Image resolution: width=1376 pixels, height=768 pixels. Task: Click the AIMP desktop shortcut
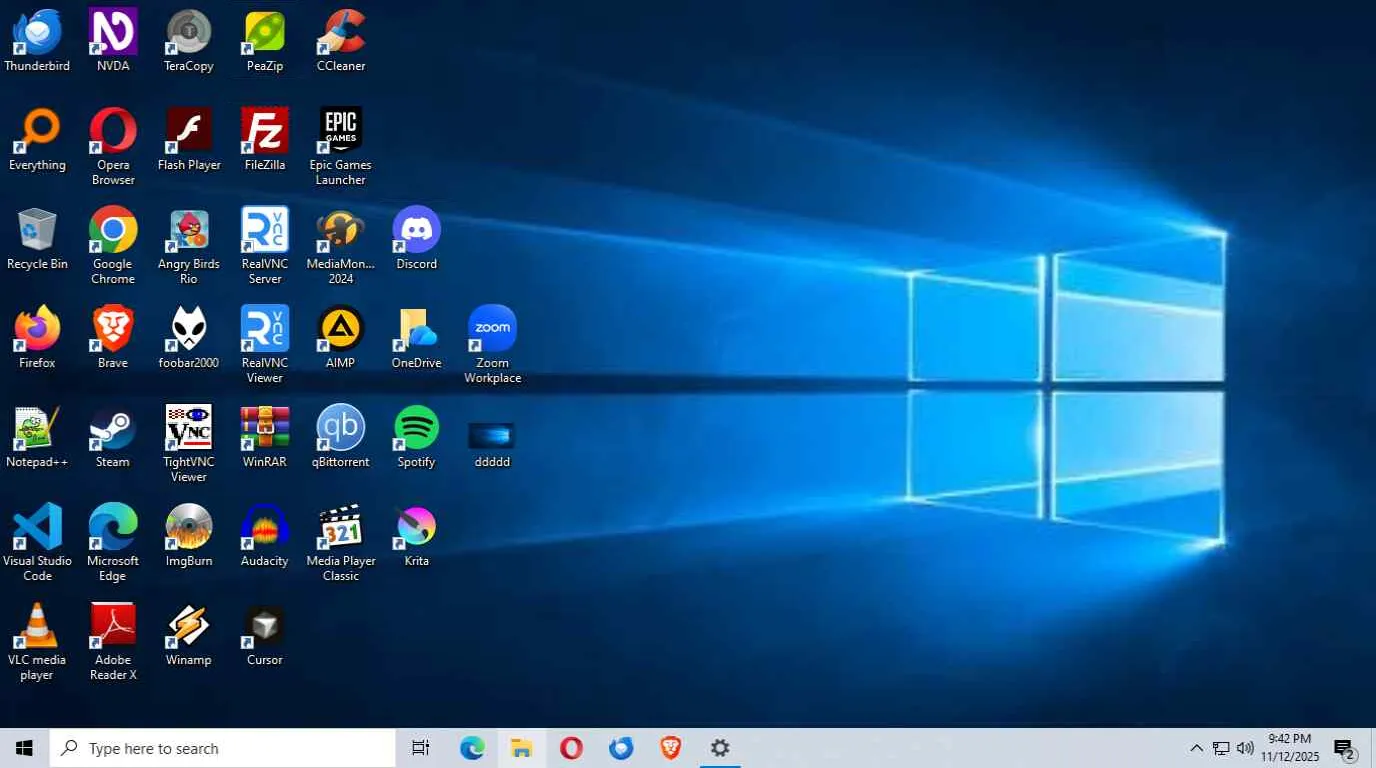coord(341,338)
